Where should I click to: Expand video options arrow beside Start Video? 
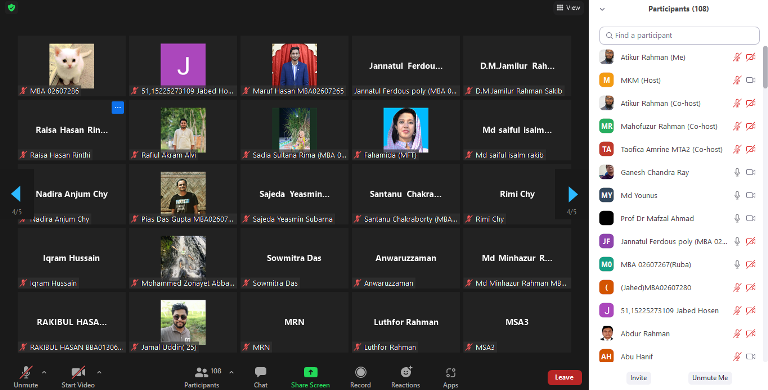coord(99,373)
